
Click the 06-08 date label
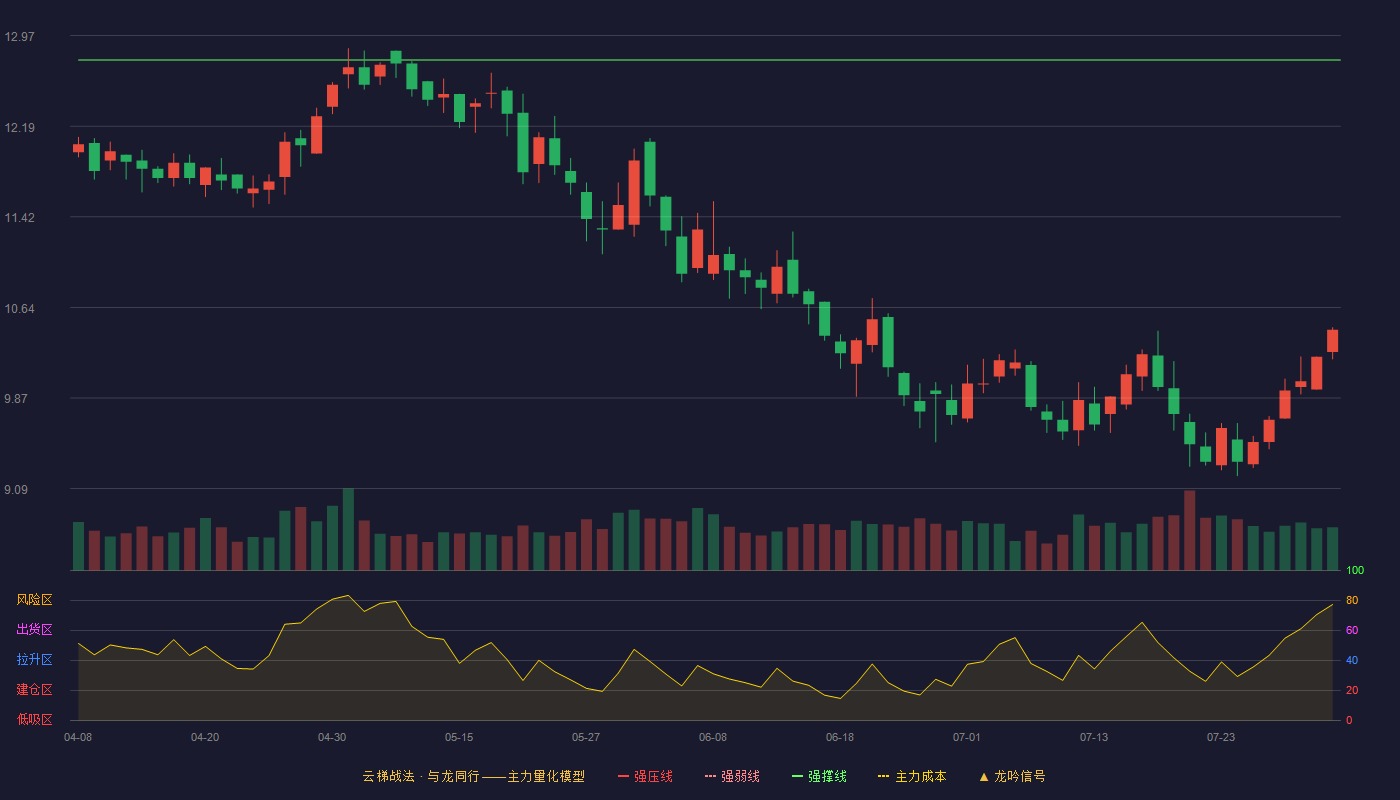(x=713, y=737)
